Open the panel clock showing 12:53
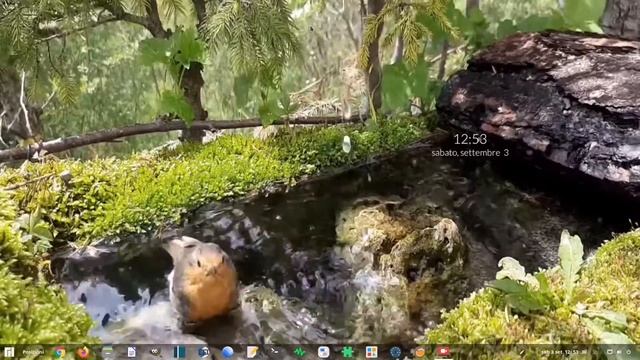 click(x=563, y=352)
